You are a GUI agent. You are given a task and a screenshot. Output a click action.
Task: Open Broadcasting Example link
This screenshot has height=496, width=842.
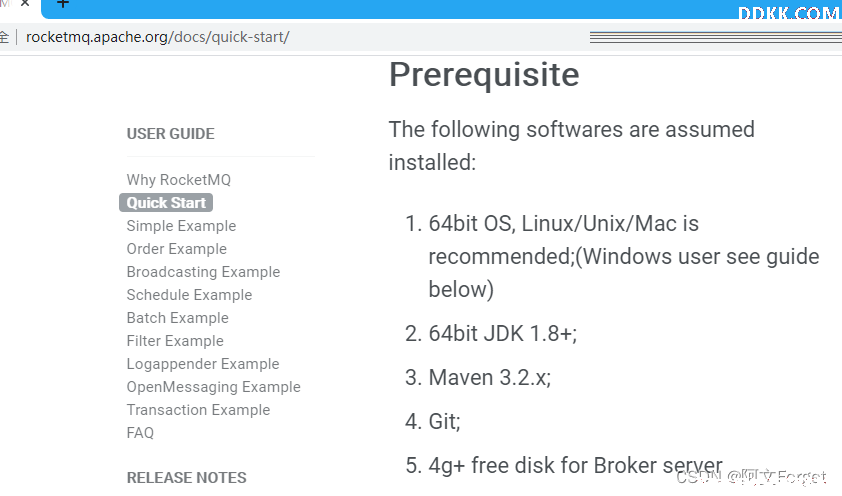(204, 272)
